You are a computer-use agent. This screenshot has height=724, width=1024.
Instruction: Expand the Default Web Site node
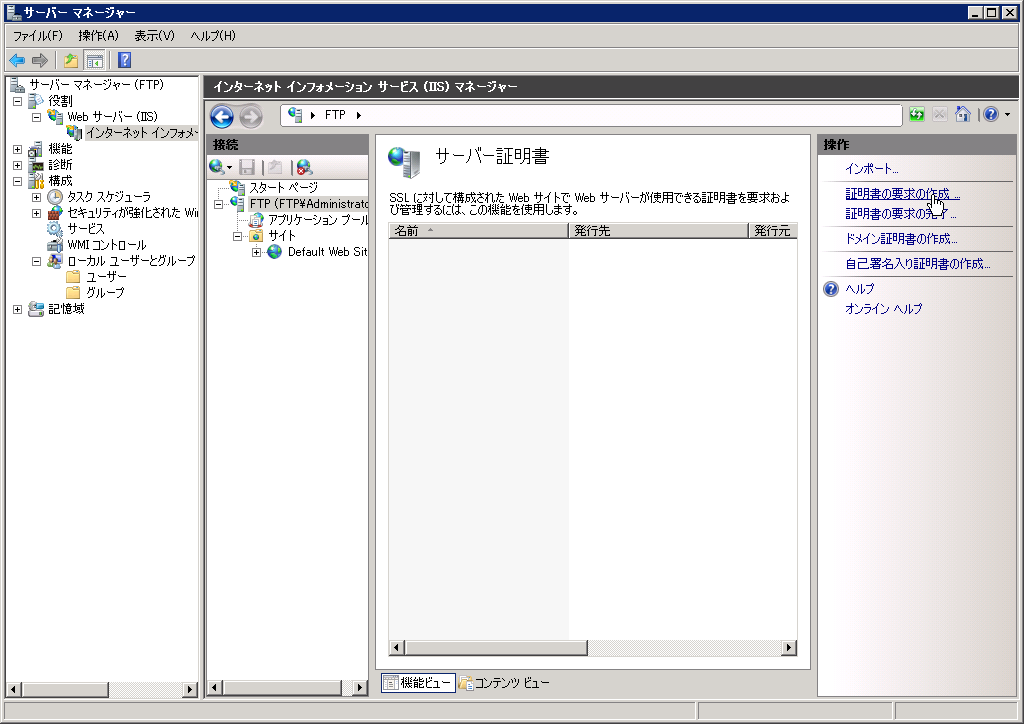pyautogui.click(x=257, y=252)
